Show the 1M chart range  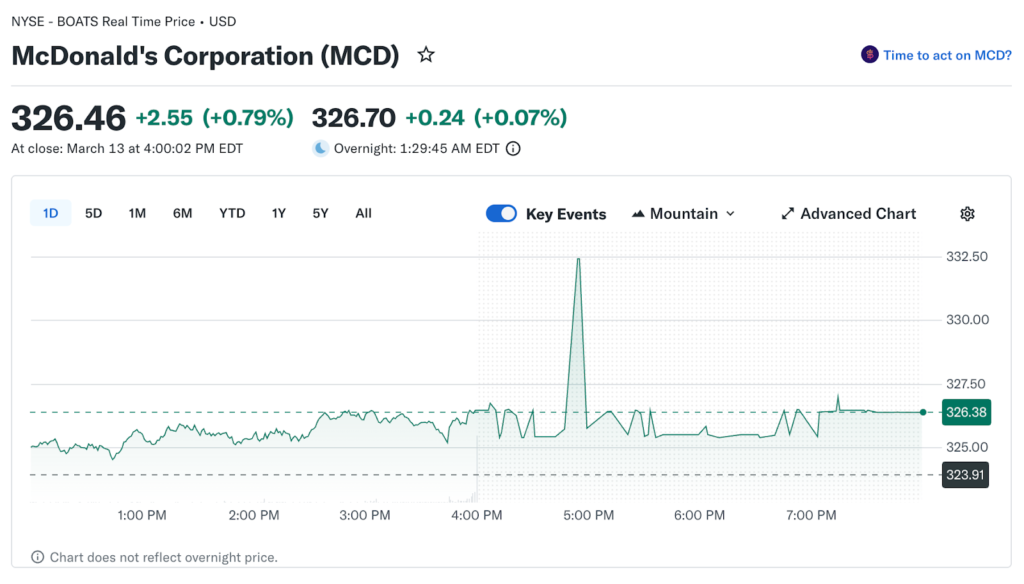[x=137, y=213]
